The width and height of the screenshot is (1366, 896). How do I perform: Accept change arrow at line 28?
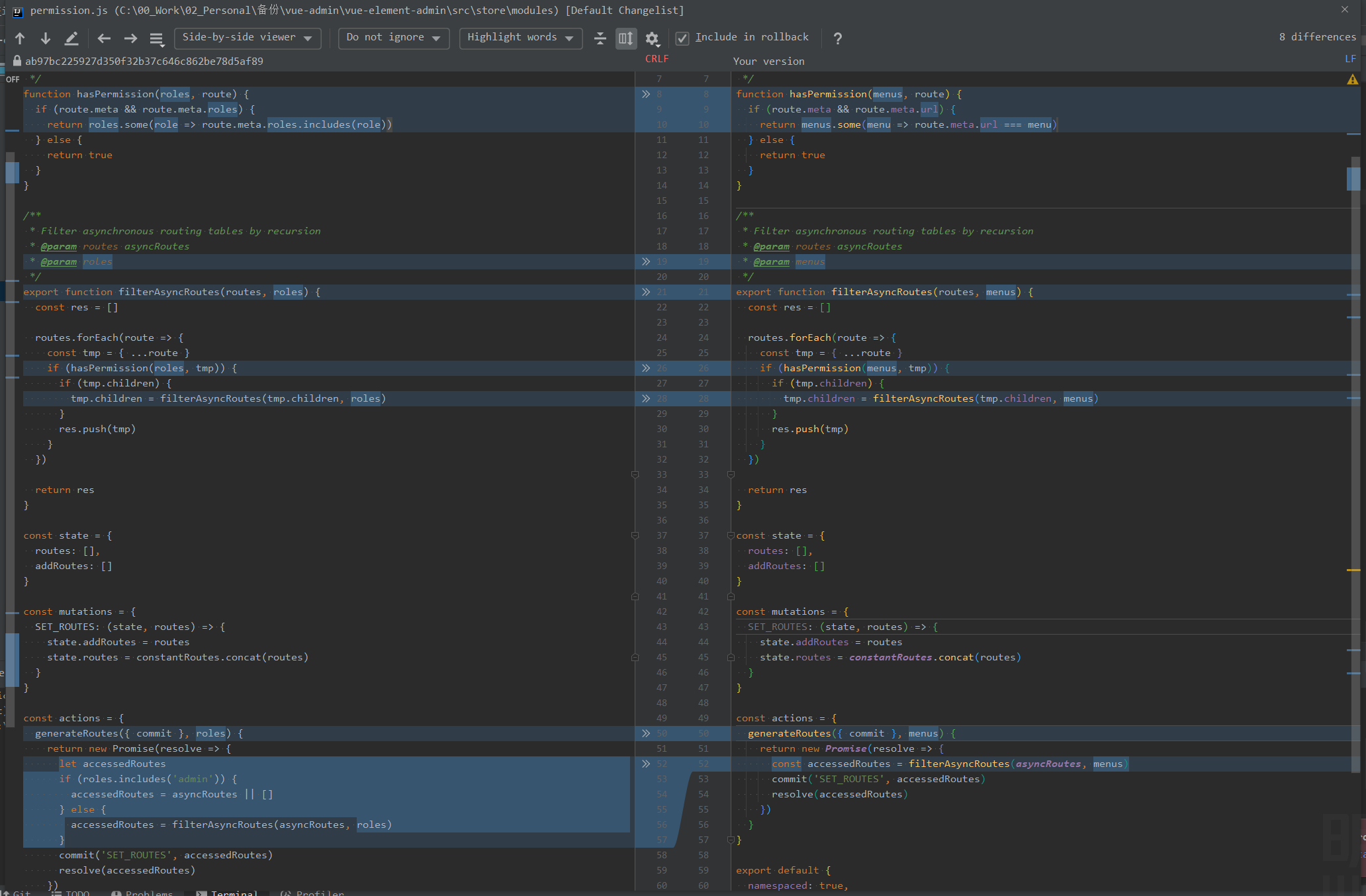tap(646, 398)
